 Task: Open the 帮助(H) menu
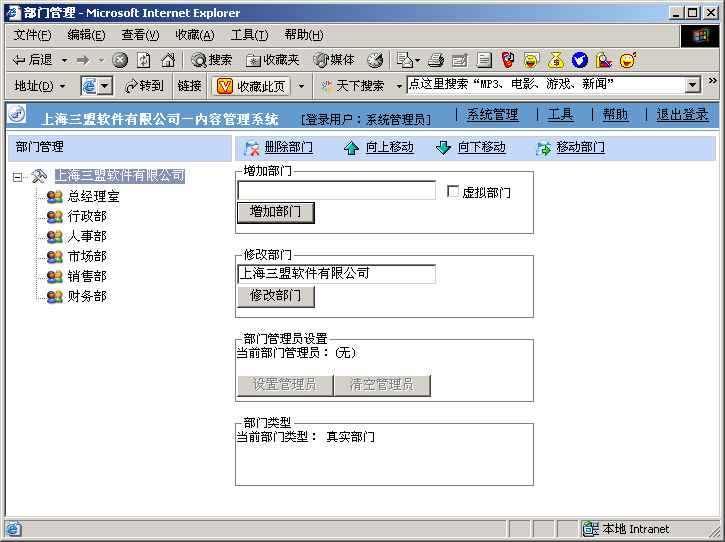304,35
